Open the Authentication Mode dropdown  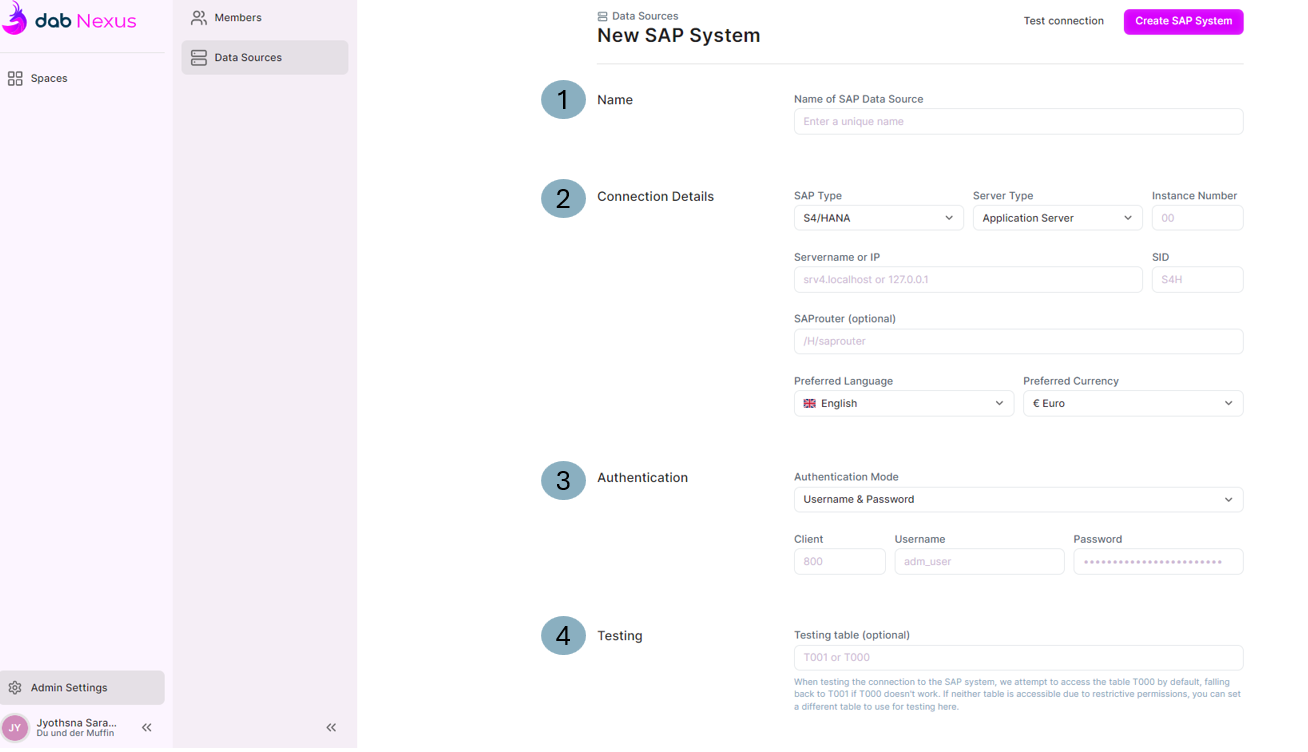pyautogui.click(x=1018, y=500)
